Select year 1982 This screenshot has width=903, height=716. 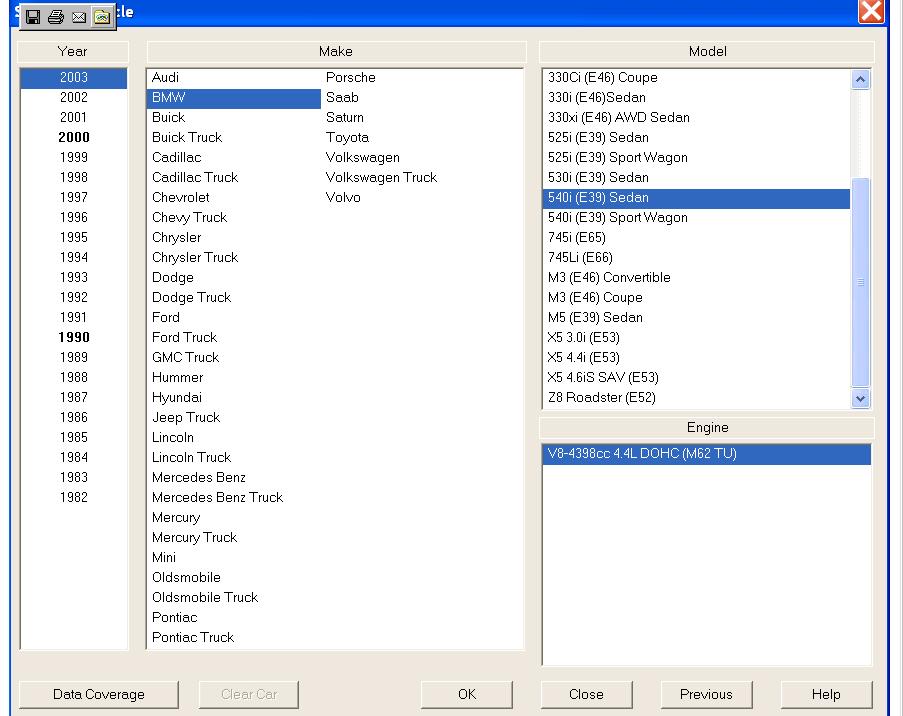pos(74,497)
